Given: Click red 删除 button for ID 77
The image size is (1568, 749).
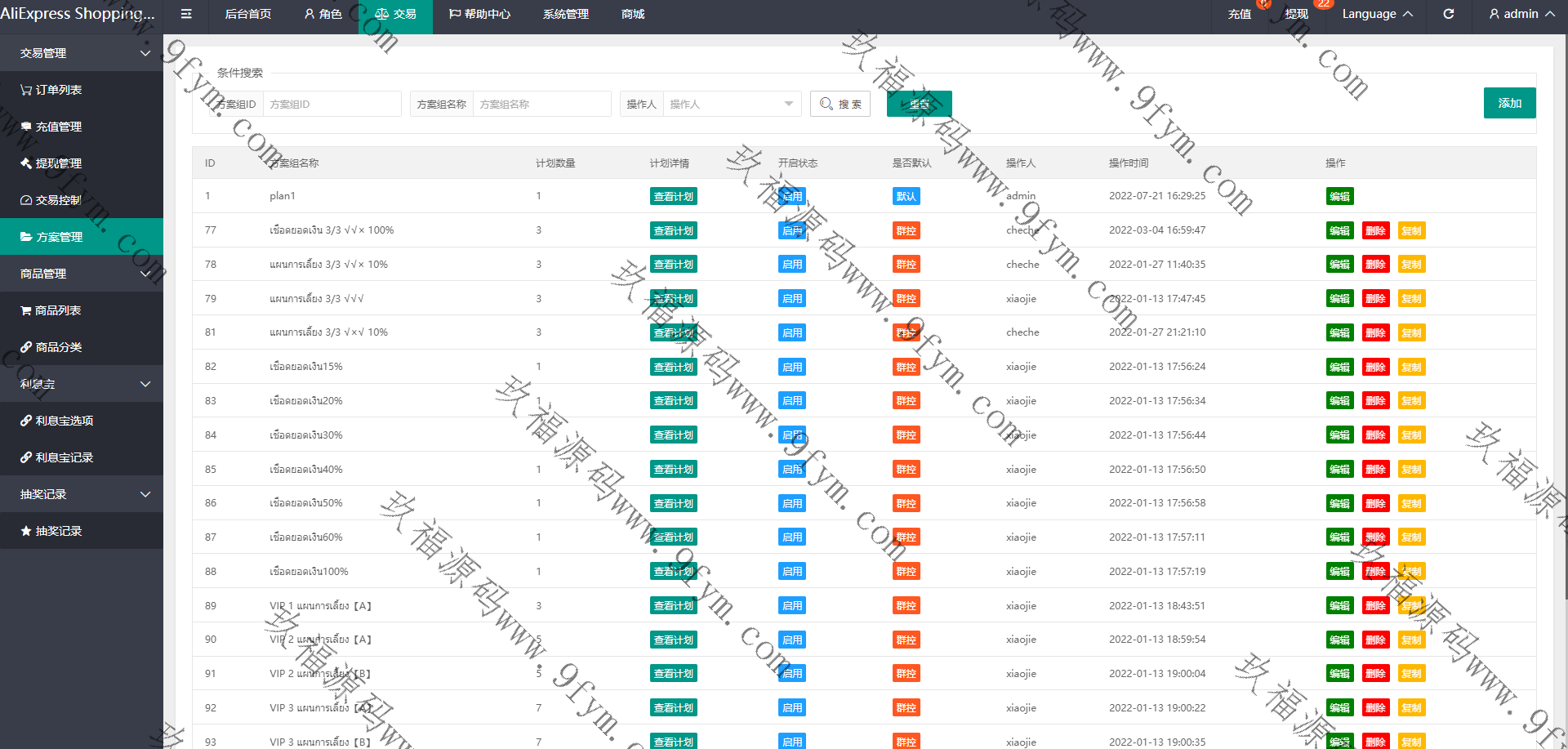Looking at the screenshot, I should pyautogui.click(x=1375, y=231).
